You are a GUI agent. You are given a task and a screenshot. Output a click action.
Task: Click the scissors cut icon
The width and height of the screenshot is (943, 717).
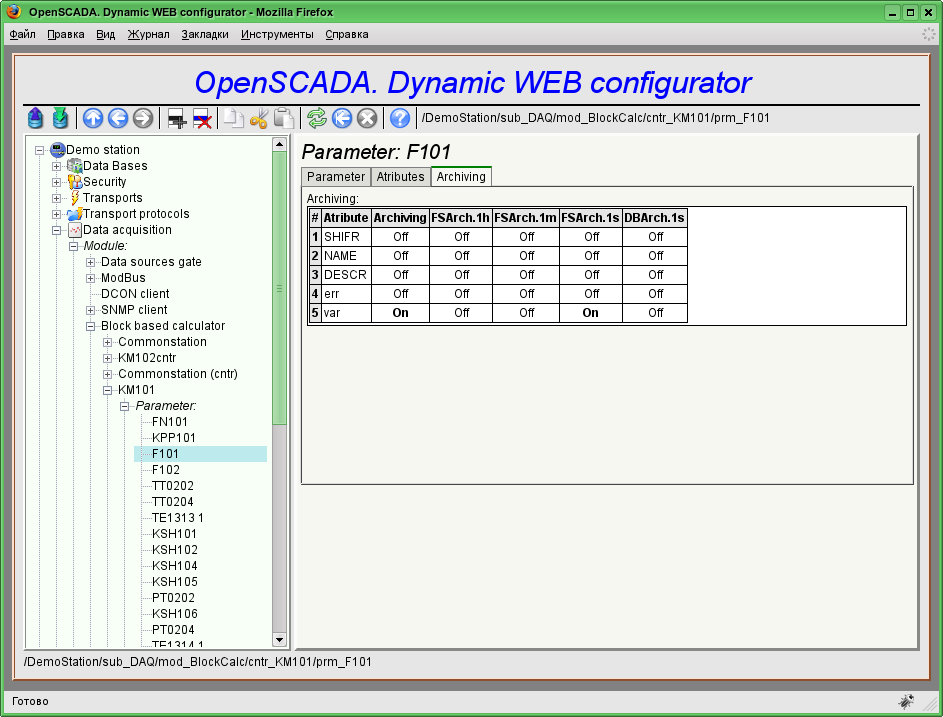pyautogui.click(x=259, y=118)
